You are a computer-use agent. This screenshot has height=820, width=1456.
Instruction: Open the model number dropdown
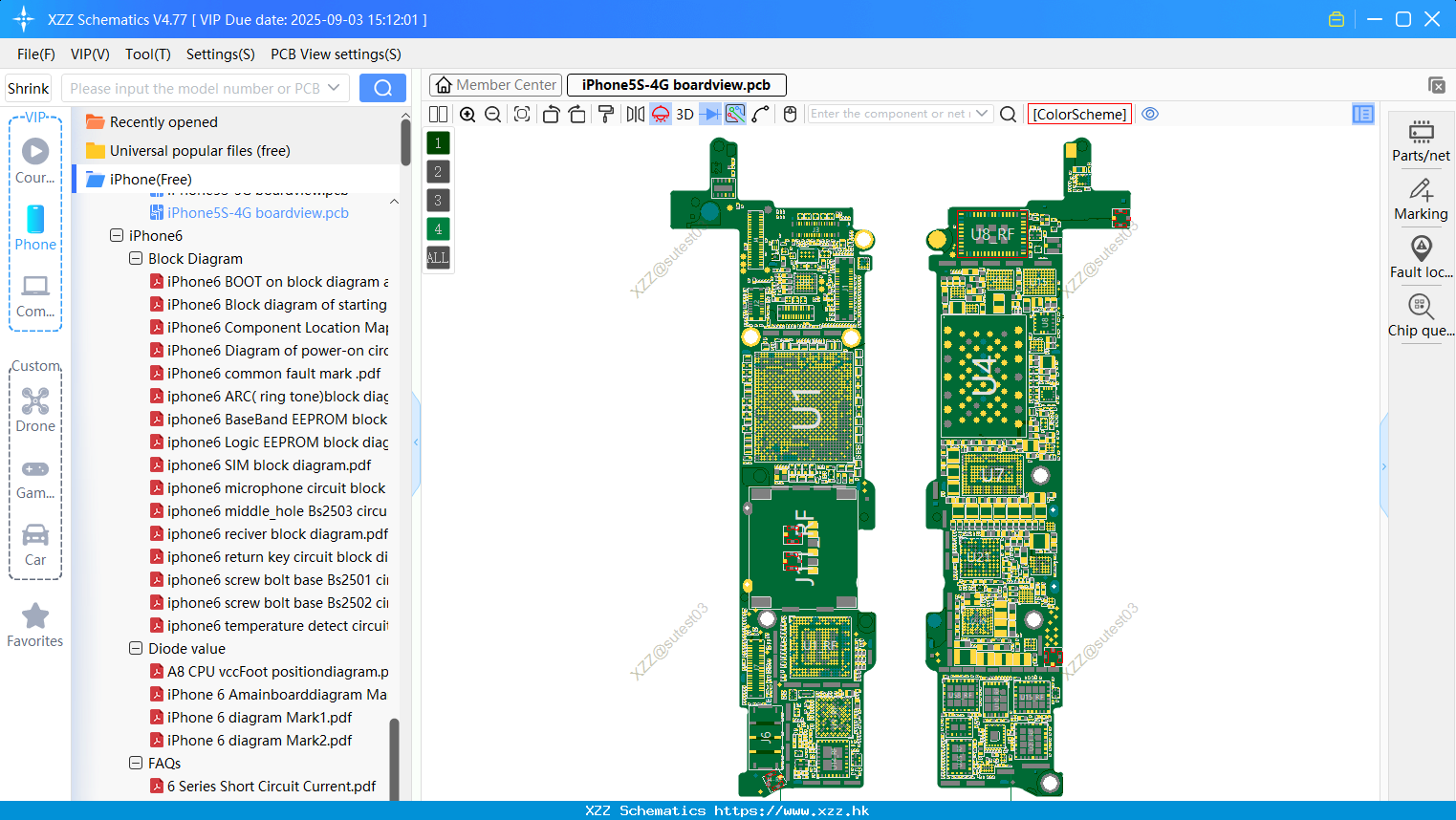334,88
